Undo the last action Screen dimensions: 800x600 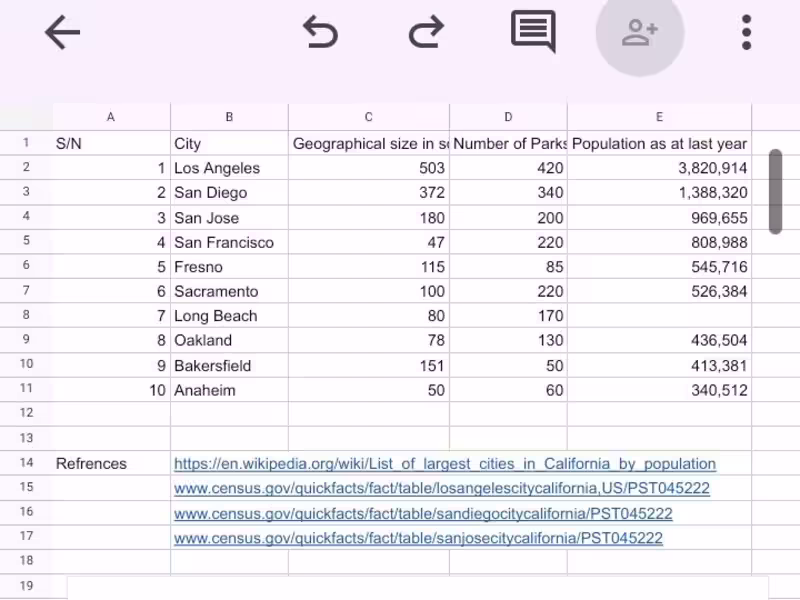click(x=320, y=33)
